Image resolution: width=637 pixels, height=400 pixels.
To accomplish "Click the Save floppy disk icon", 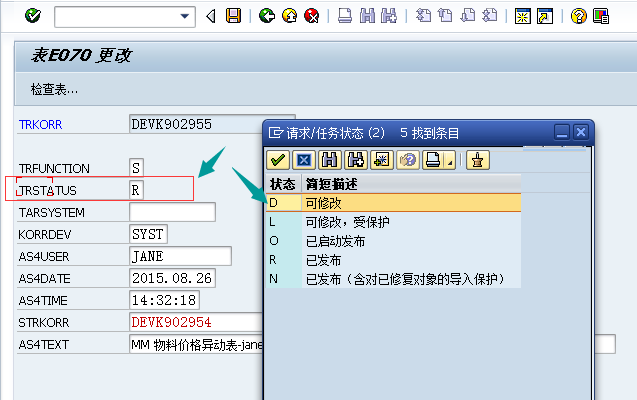I will 234,16.
